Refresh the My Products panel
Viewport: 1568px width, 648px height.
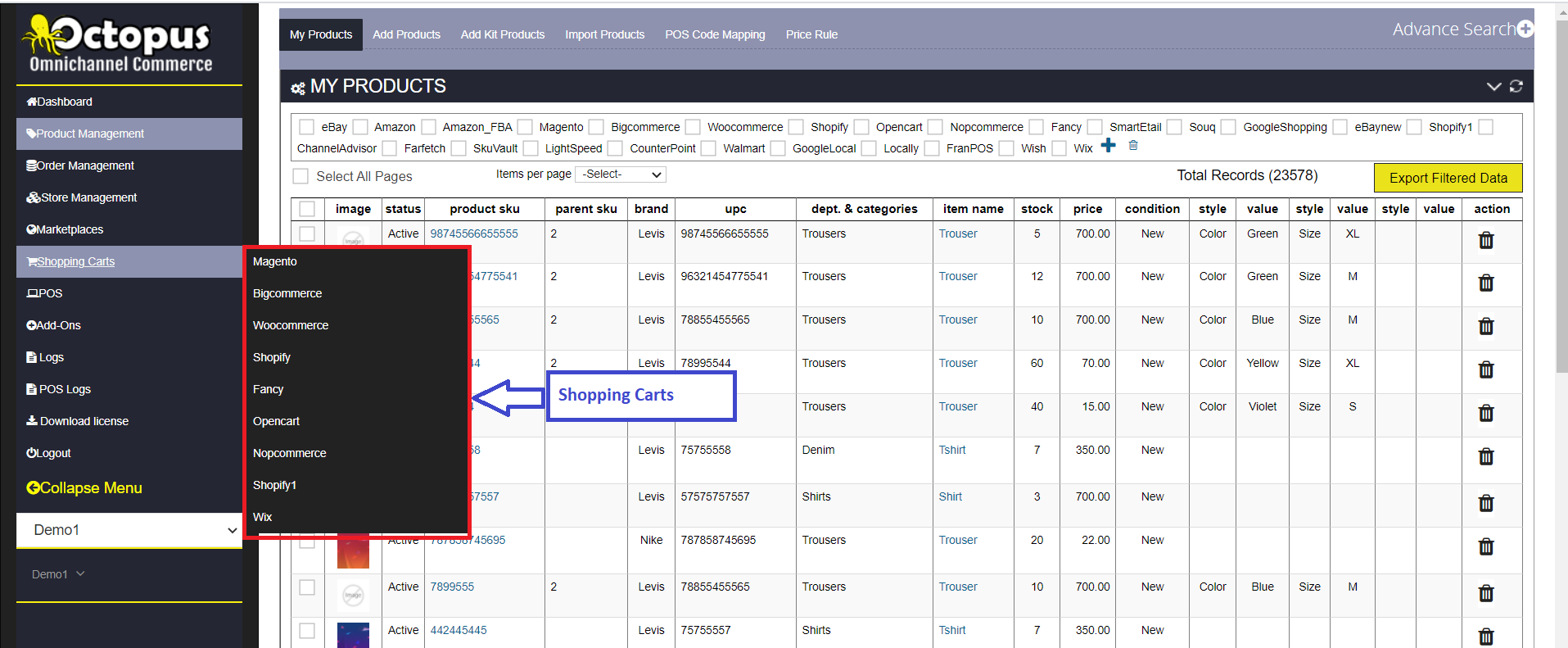1516,86
